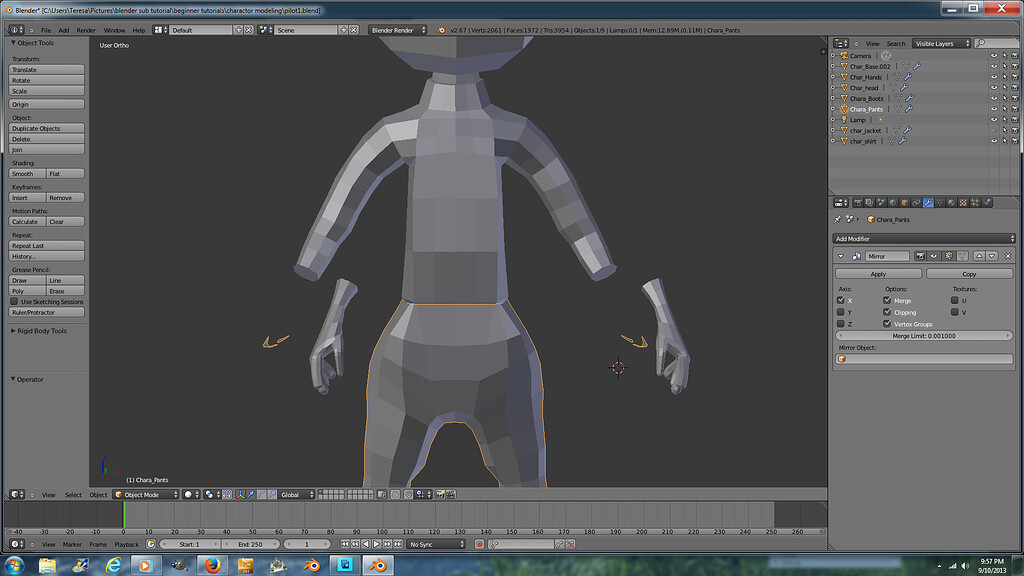This screenshot has width=1024, height=576.
Task: Enable the Z axis checkbox for Mirror
Action: [840, 324]
